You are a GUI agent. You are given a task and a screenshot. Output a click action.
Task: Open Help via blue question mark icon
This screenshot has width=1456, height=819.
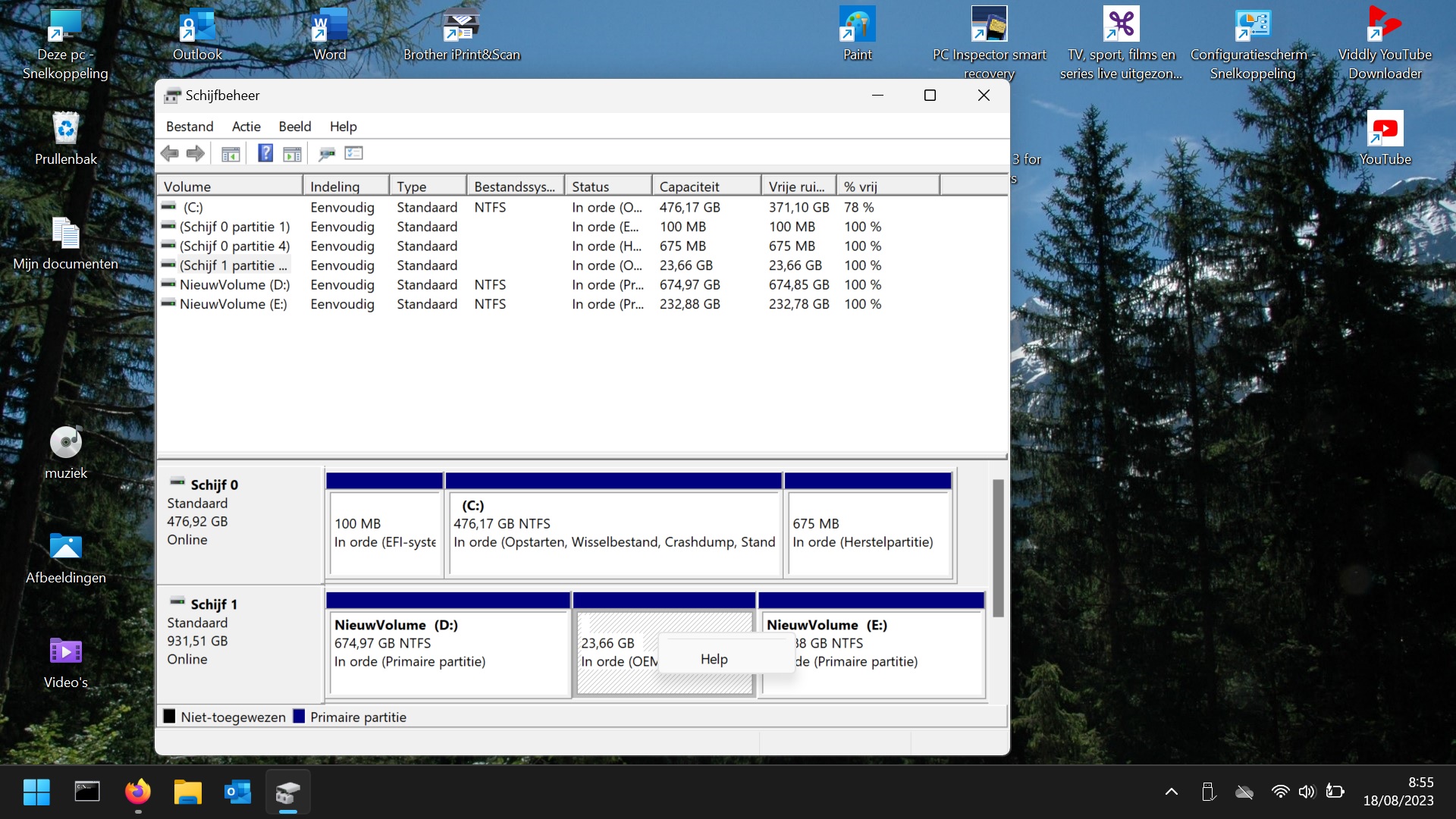coord(265,154)
